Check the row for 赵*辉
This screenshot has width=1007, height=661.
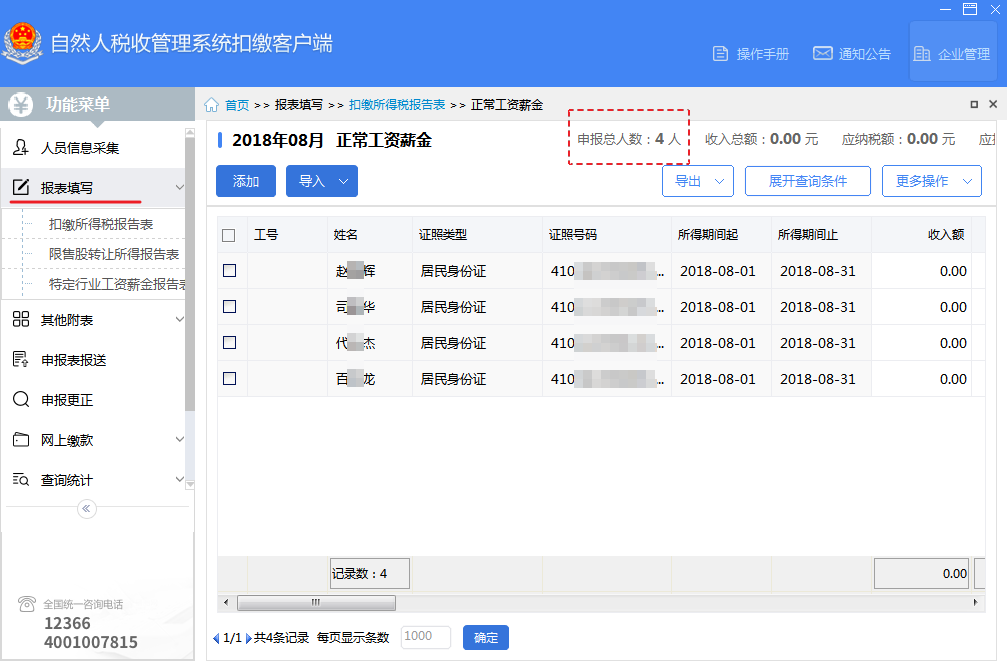(229, 270)
